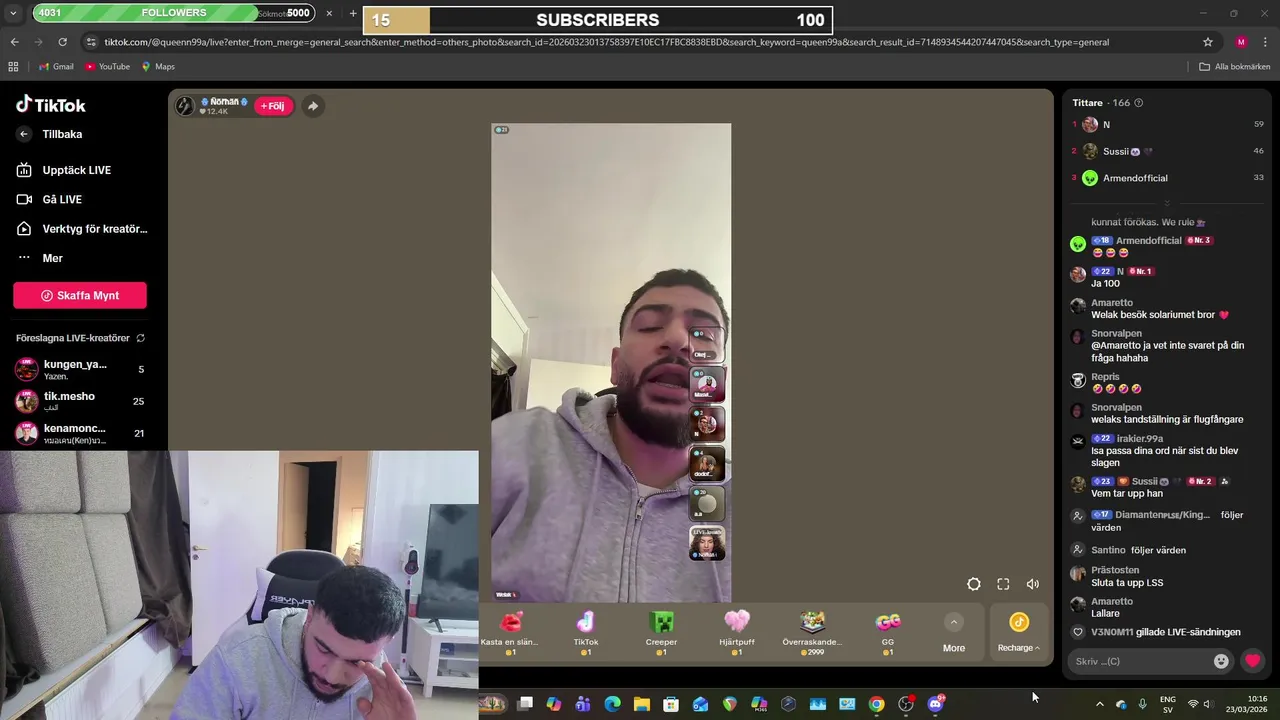This screenshot has height=720, width=1280.
Task: Send the GG gift
Action: coord(888,633)
